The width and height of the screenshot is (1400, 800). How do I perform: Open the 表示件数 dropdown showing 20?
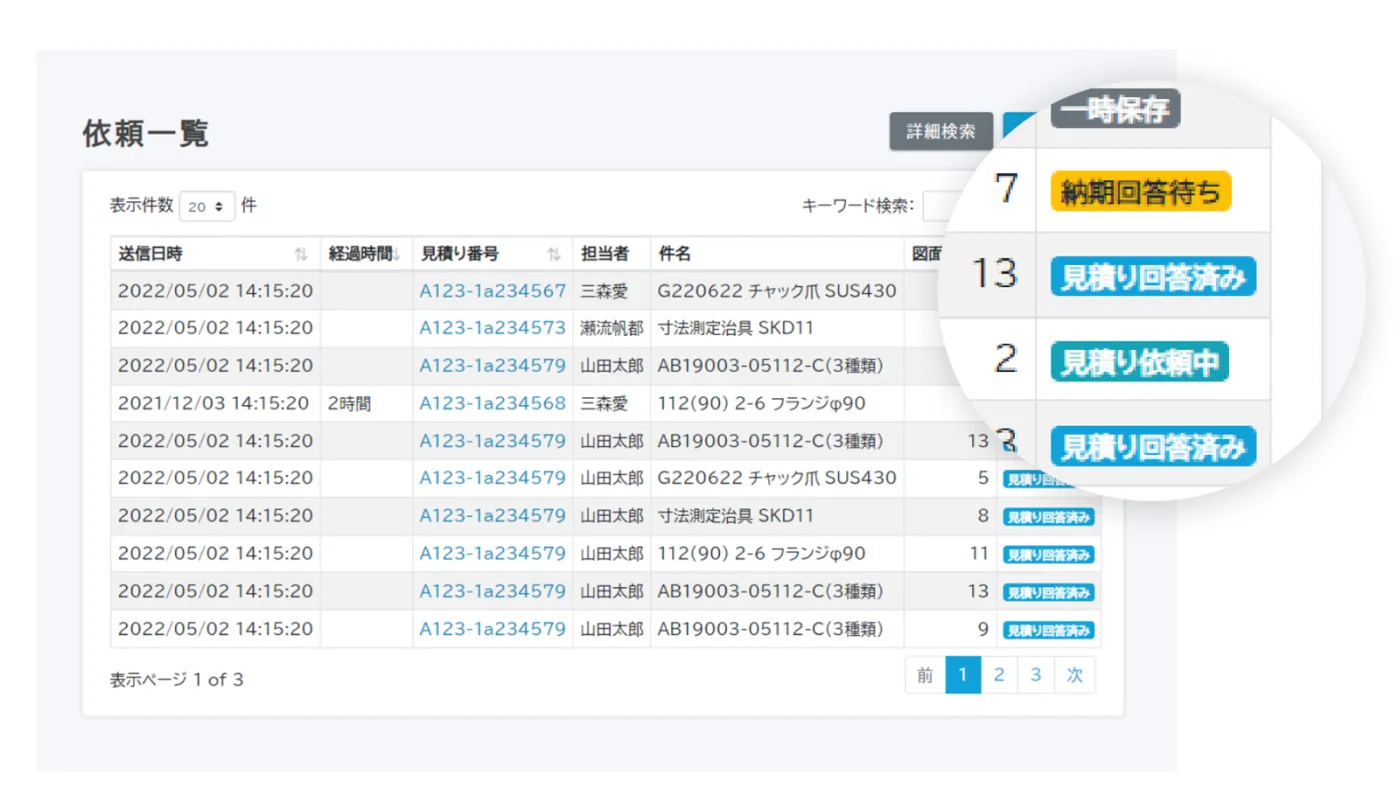[207, 206]
